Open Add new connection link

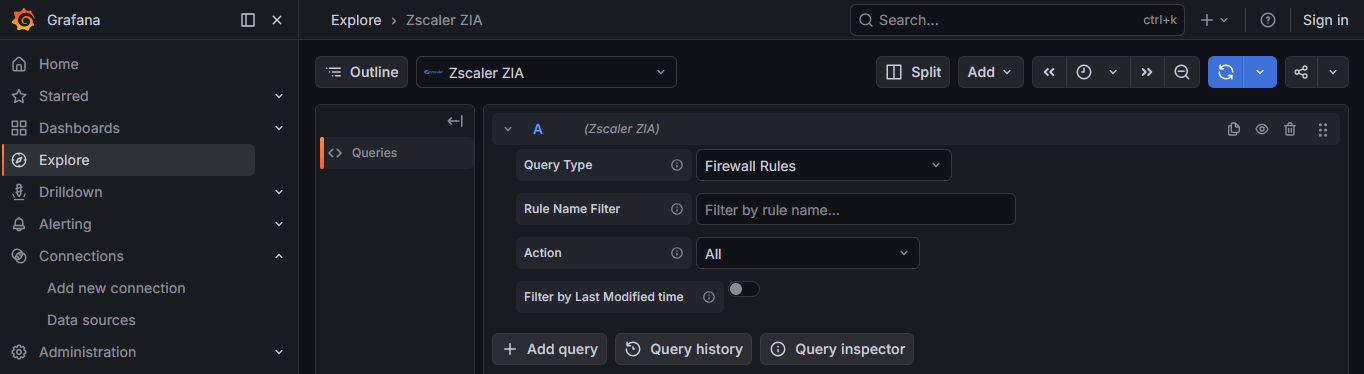point(116,288)
